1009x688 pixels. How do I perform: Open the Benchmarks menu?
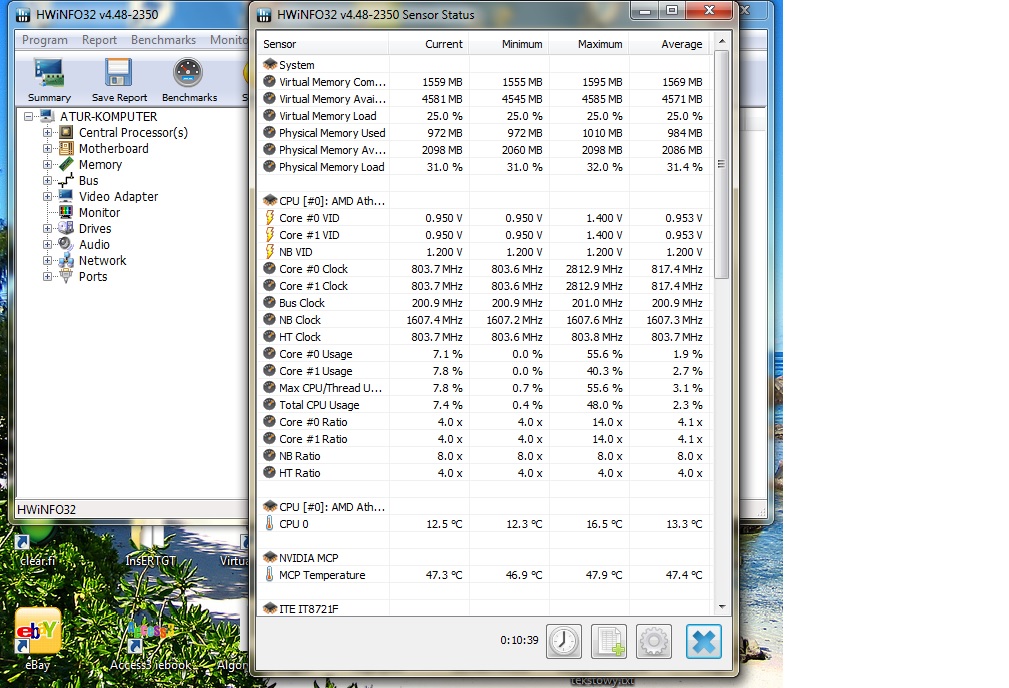point(163,40)
